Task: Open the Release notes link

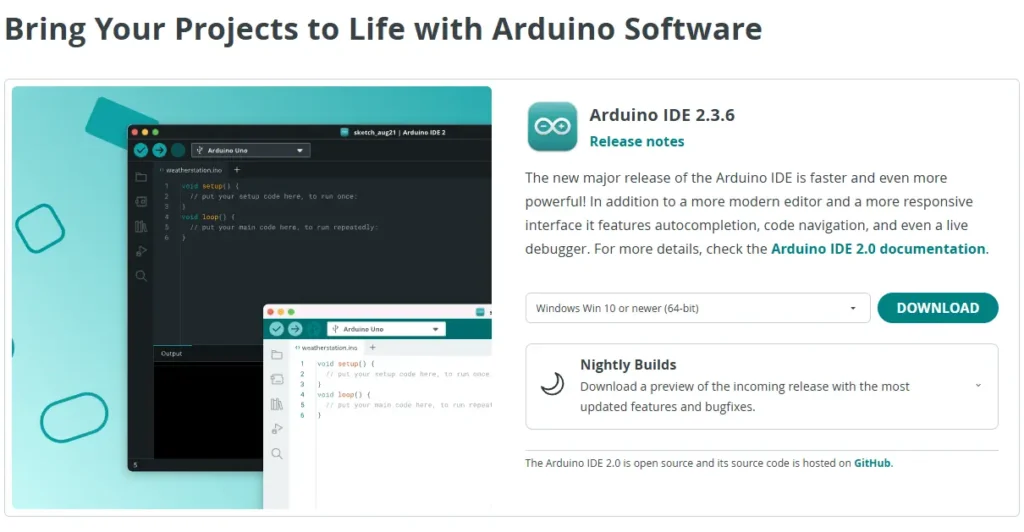Action: (x=637, y=142)
